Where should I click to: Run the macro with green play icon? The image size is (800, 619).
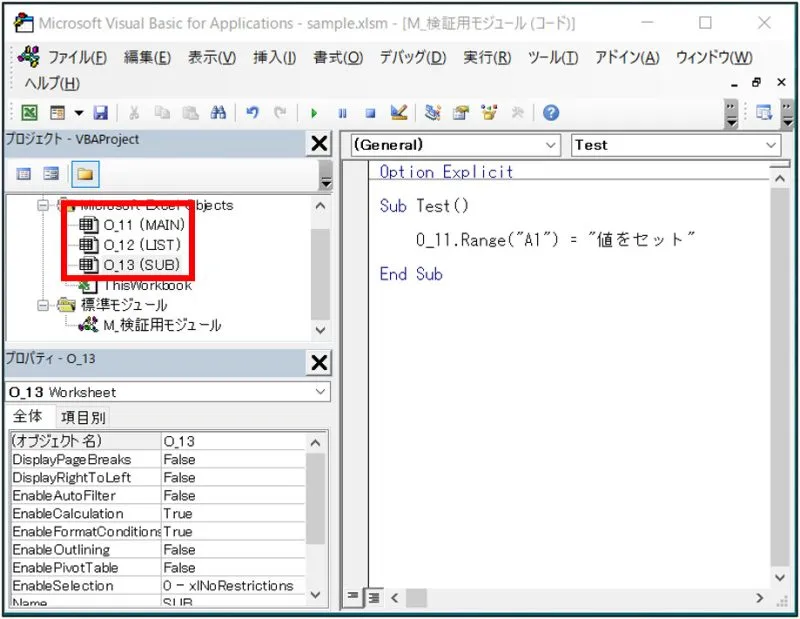[314, 113]
